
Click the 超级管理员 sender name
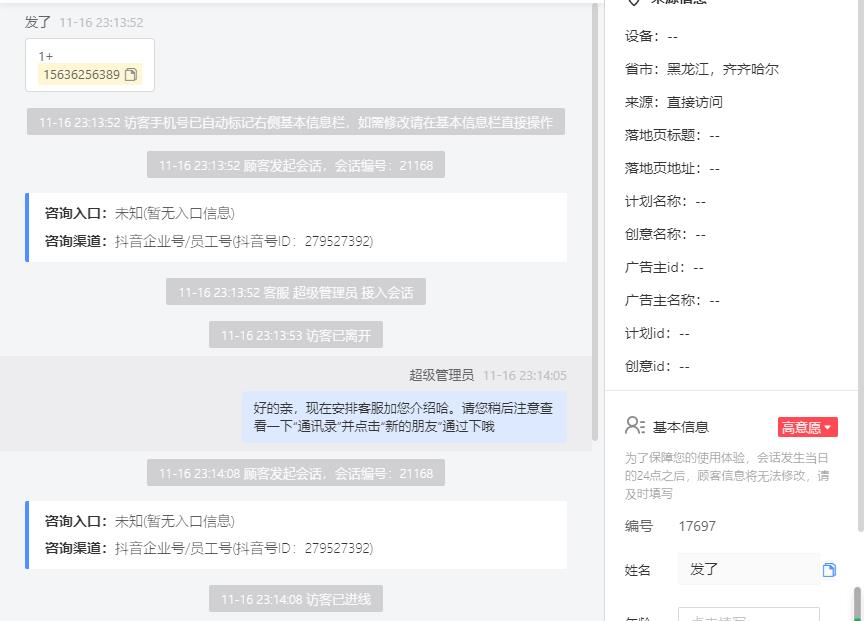tap(441, 375)
